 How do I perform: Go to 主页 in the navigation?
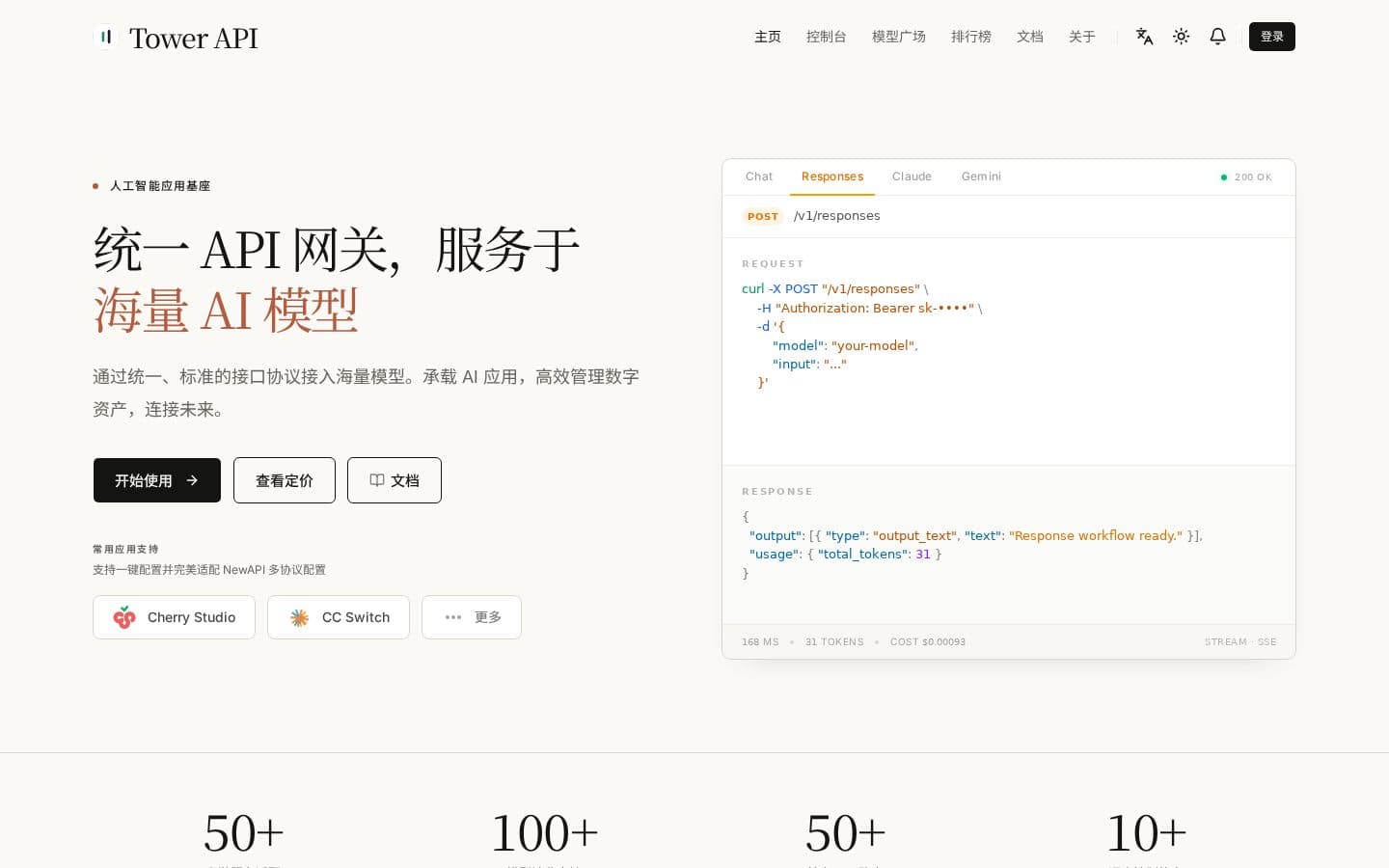[x=768, y=37]
